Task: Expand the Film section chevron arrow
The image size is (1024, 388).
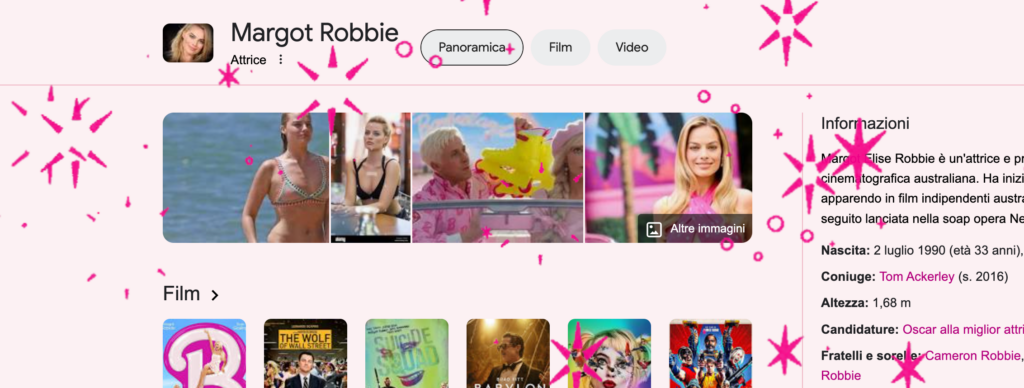Action: pyautogui.click(x=214, y=295)
